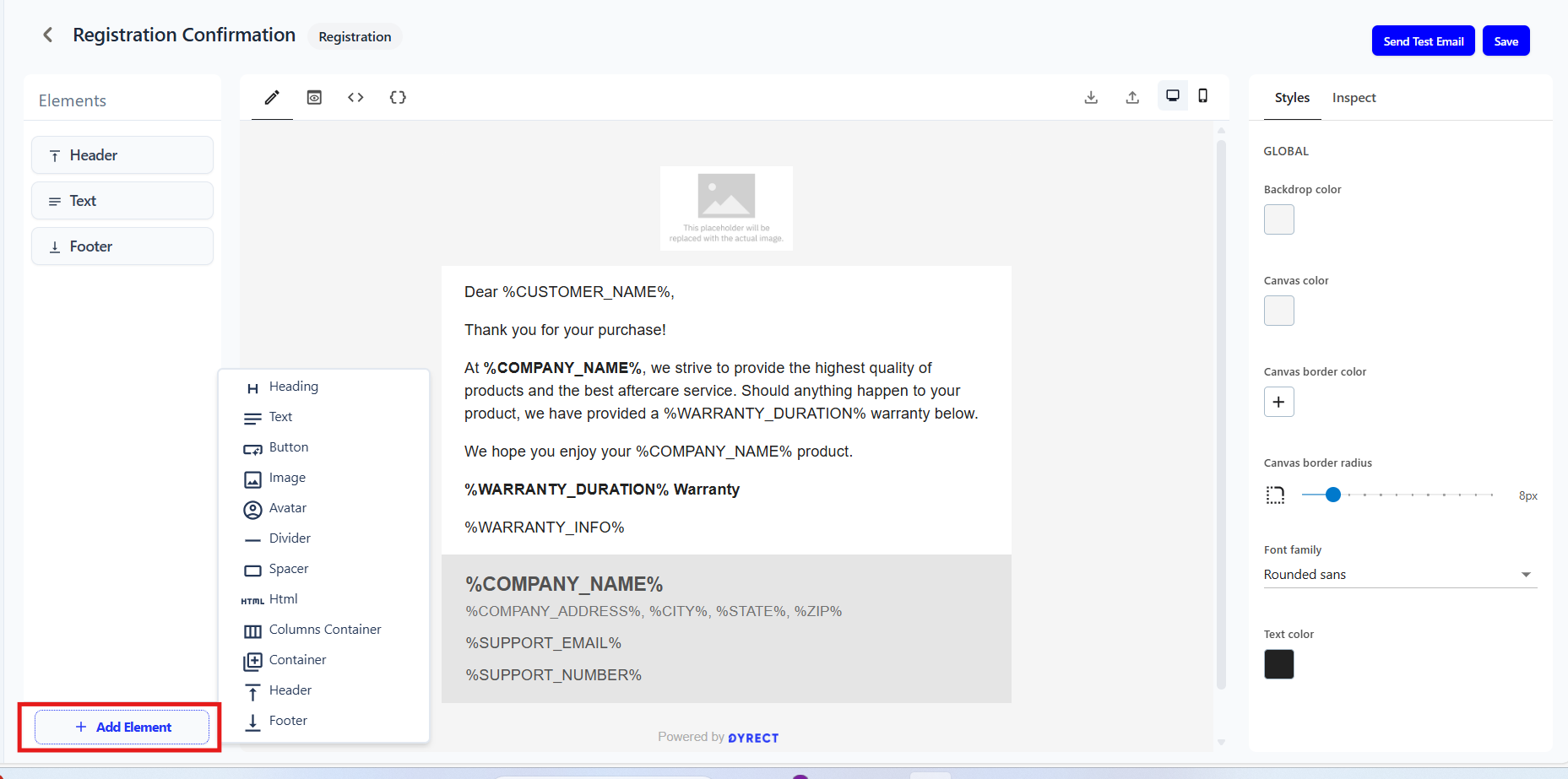The height and width of the screenshot is (779, 1568).
Task: Select the pencil edit mode icon
Action: coord(272,98)
